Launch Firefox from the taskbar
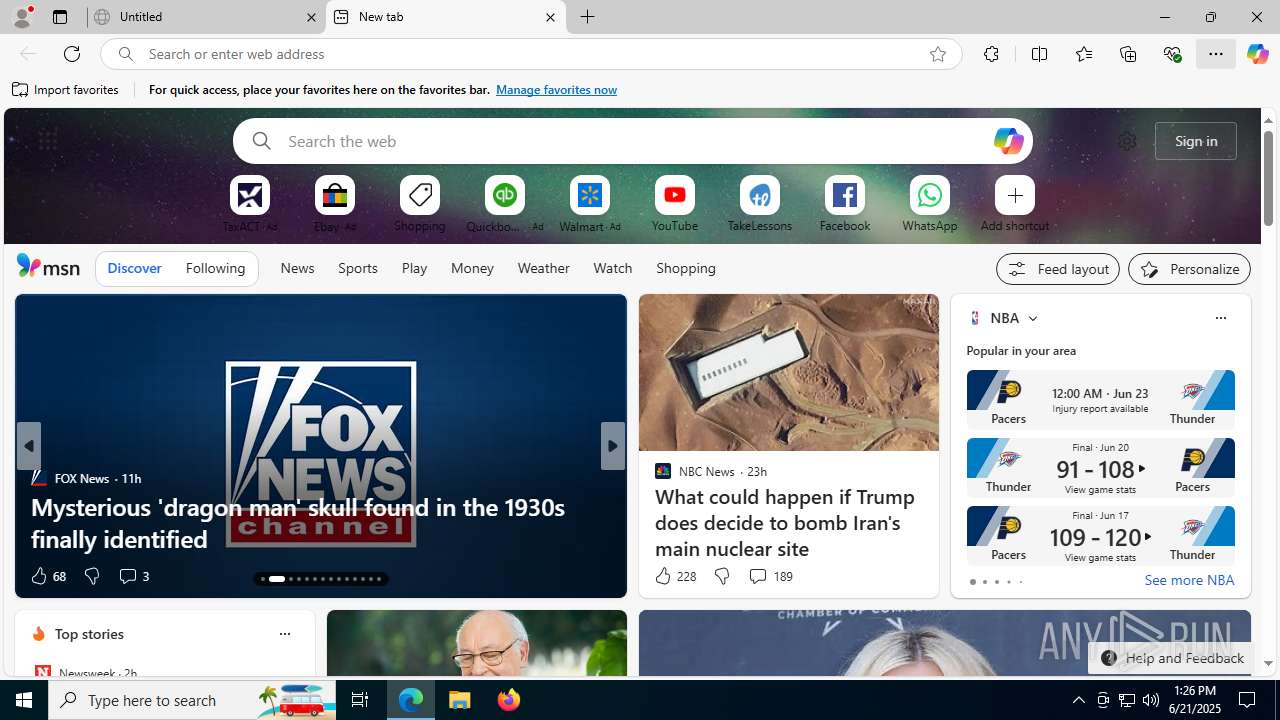The height and width of the screenshot is (720, 1280). click(x=509, y=700)
